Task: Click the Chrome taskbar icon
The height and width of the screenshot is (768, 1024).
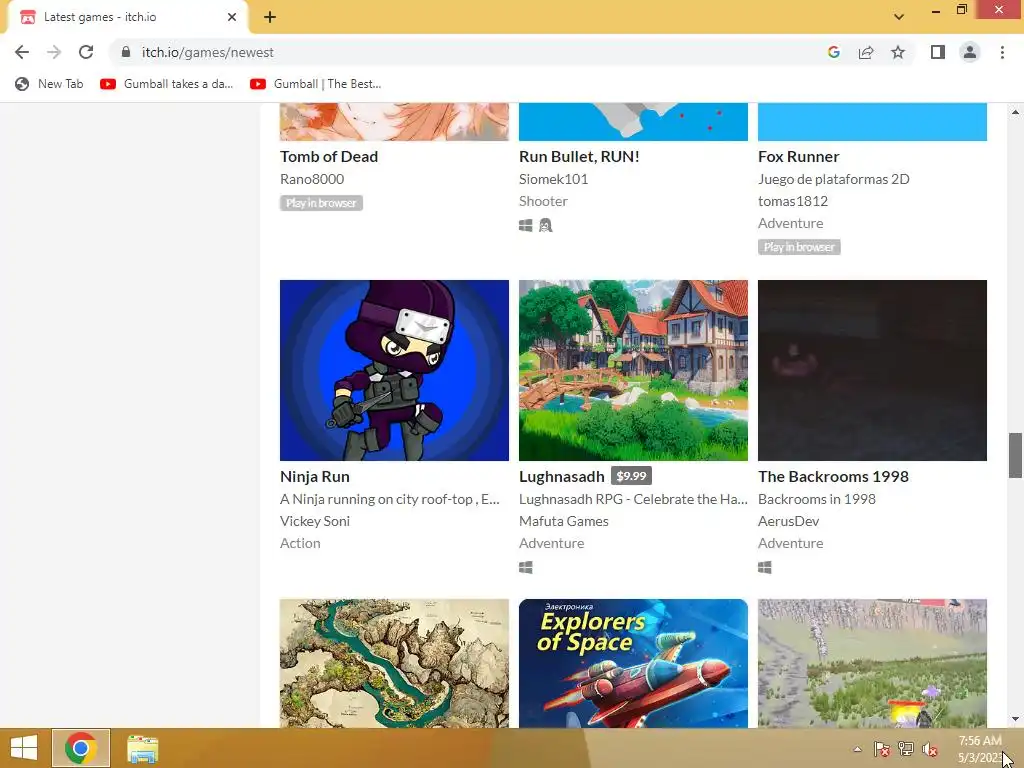Action: tap(81, 748)
